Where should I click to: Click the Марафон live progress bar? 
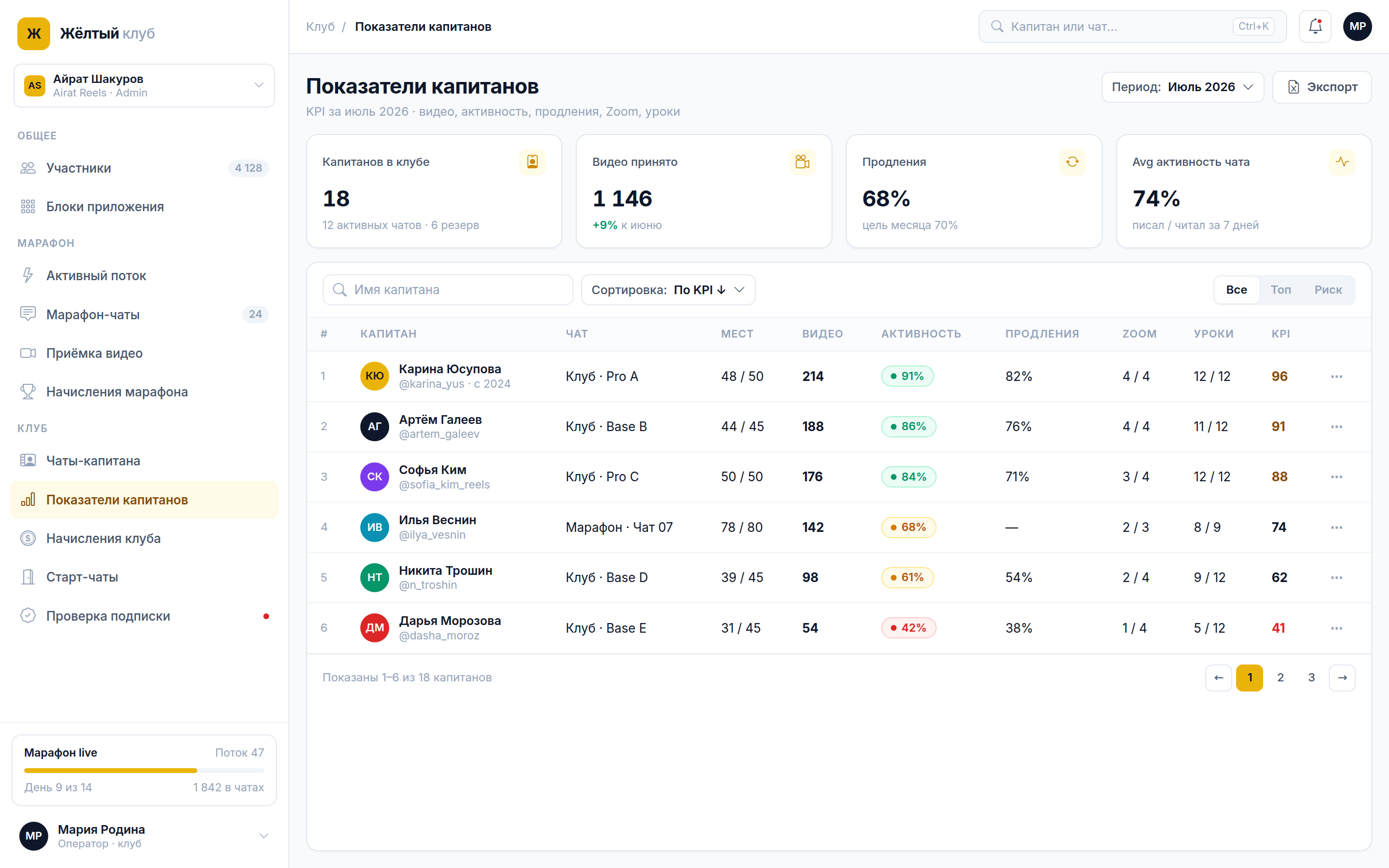point(144,771)
